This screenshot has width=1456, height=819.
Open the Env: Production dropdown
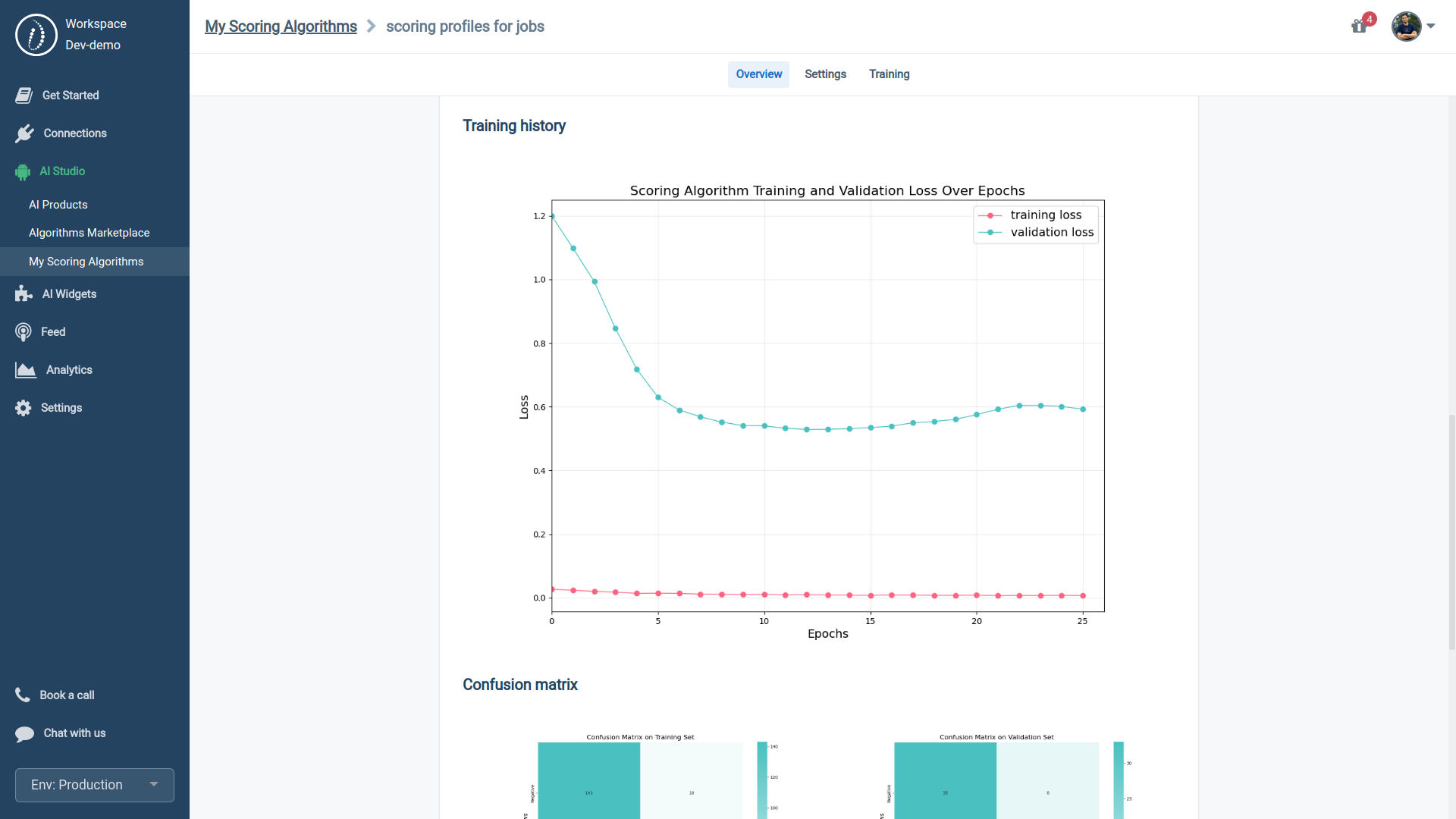pos(95,785)
